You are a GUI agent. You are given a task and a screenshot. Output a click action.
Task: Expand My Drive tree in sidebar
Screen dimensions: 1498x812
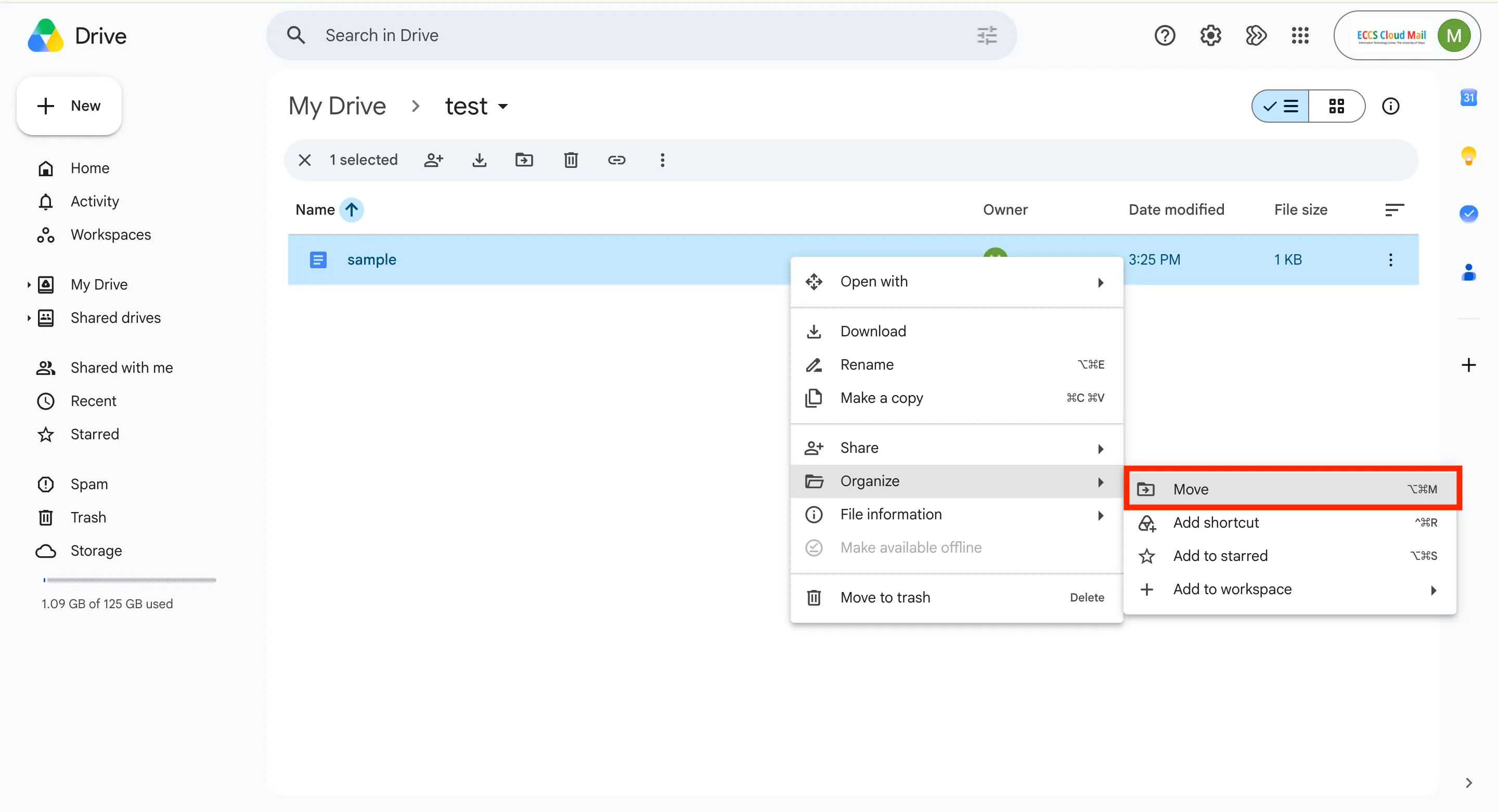pyautogui.click(x=29, y=285)
